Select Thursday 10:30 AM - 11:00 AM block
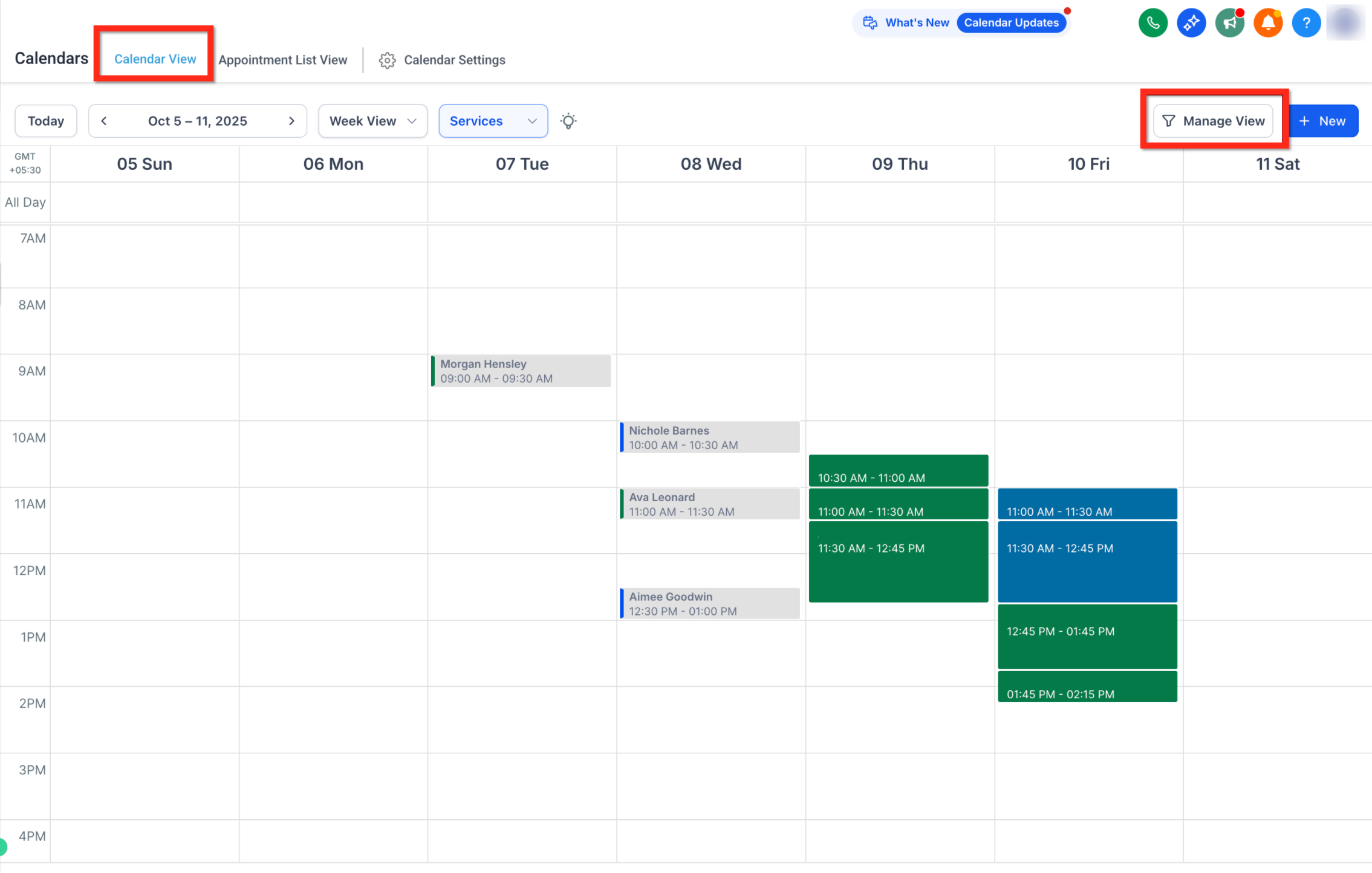Screen dimensions: 1372x873 [899, 470]
